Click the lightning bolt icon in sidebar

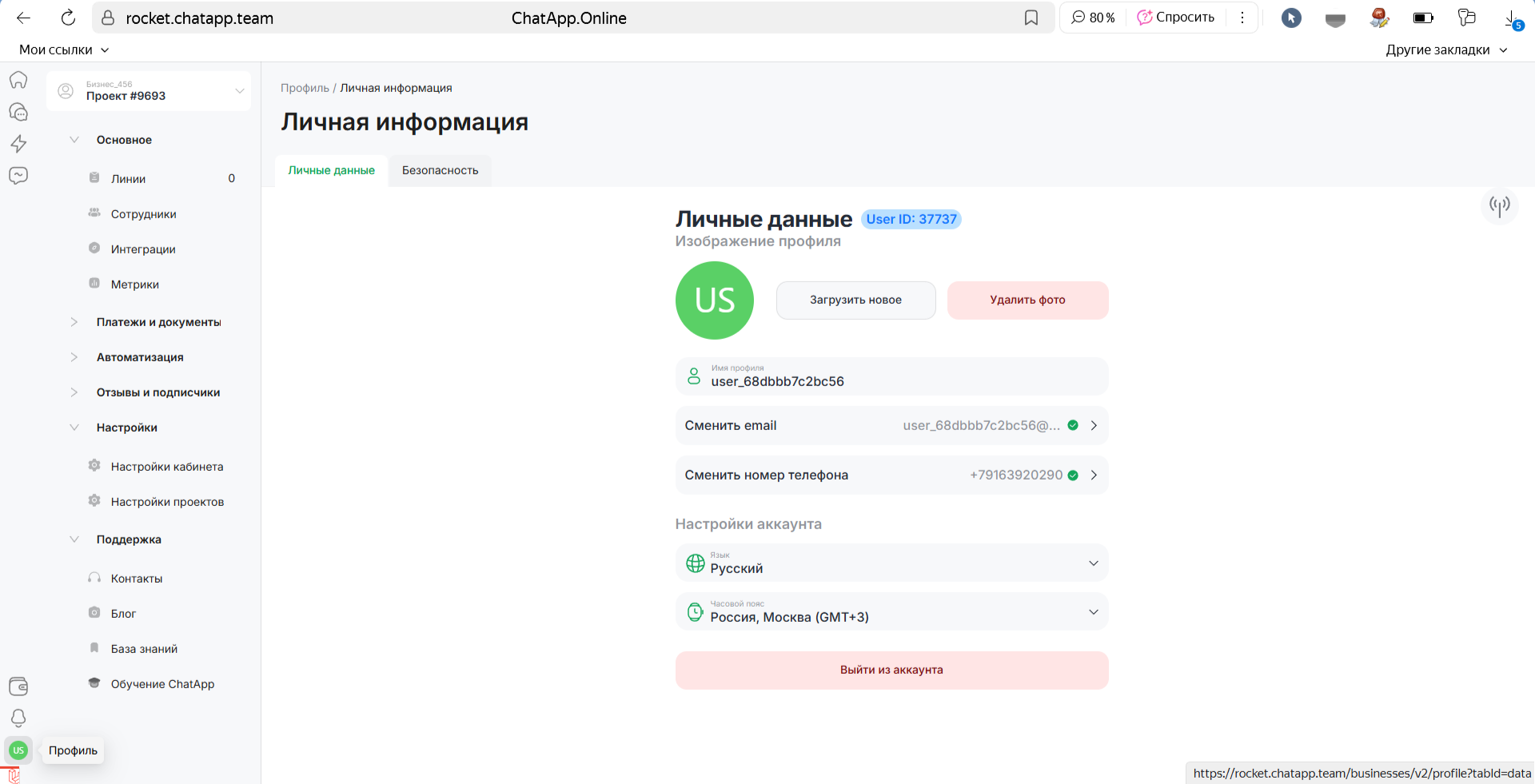coord(18,144)
